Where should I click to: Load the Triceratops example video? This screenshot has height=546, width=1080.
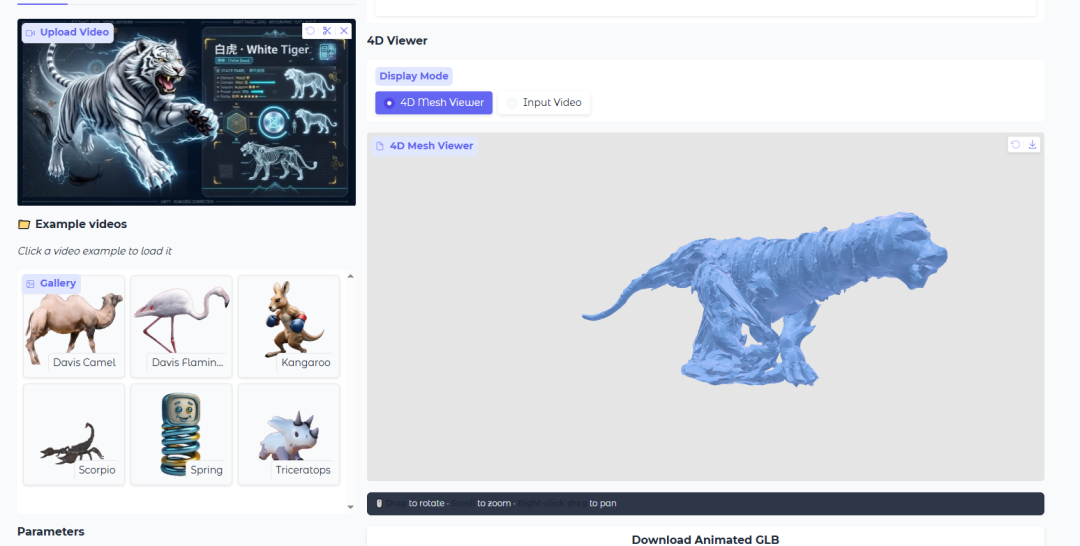coord(289,434)
